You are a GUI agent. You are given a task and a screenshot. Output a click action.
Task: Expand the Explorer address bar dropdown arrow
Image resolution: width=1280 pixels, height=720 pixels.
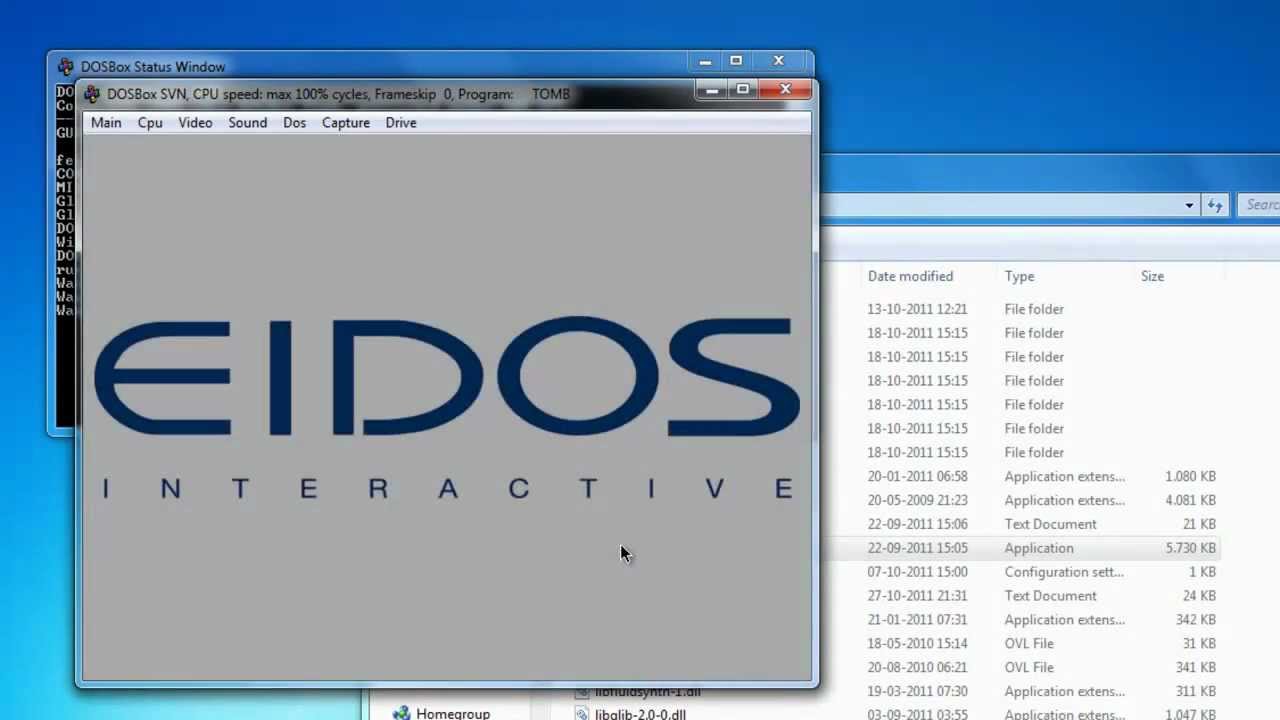tap(1189, 205)
